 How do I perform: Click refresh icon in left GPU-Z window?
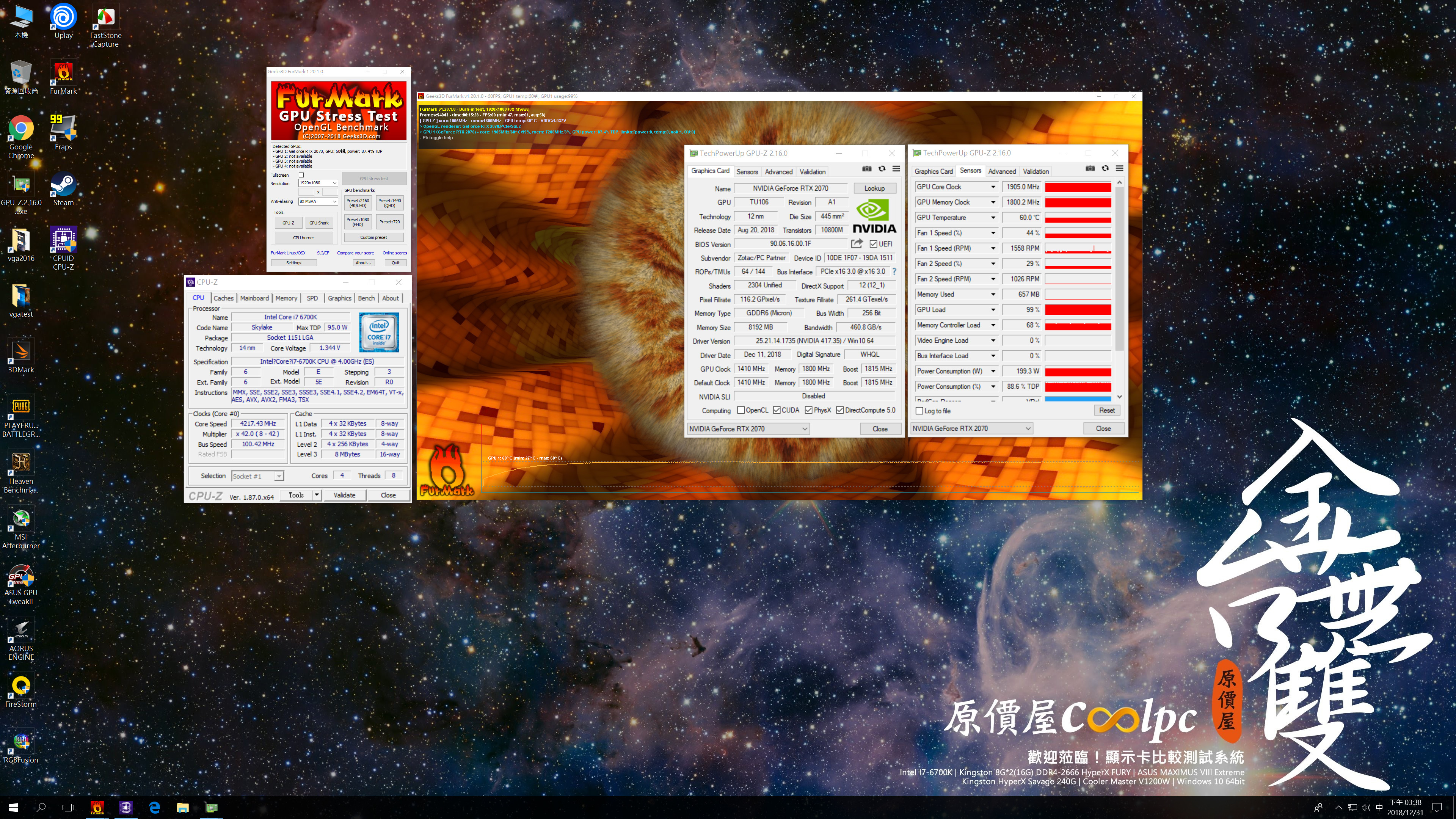point(882,168)
